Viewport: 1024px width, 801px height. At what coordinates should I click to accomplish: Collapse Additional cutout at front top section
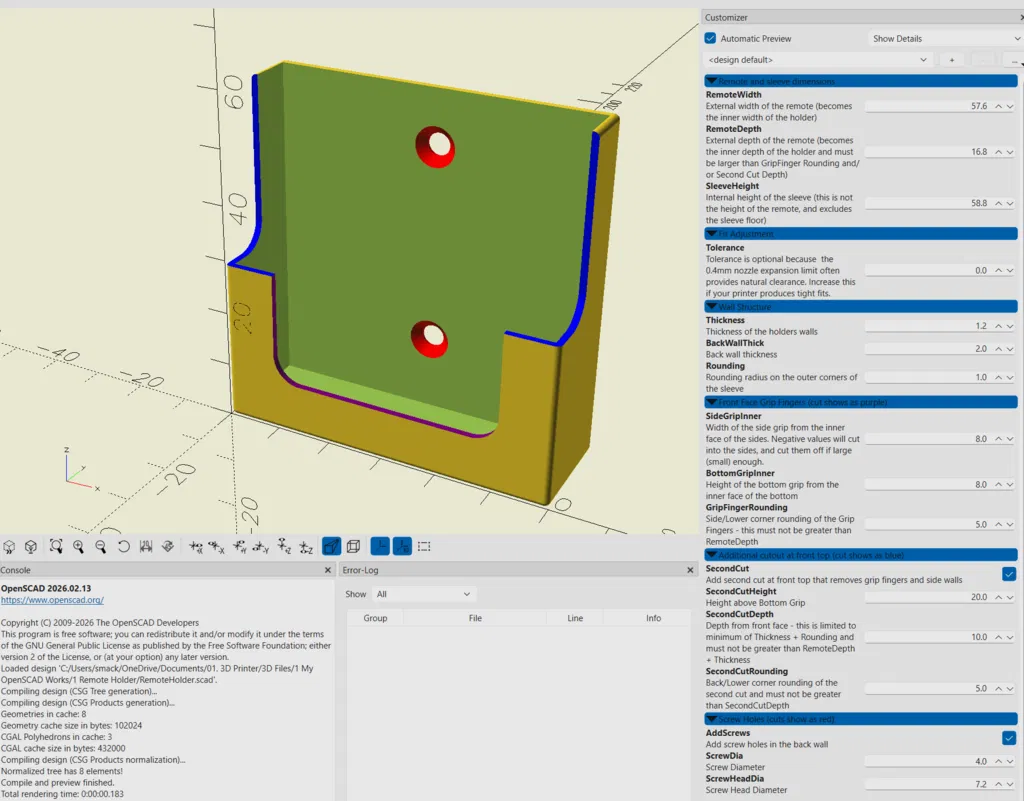(x=861, y=555)
